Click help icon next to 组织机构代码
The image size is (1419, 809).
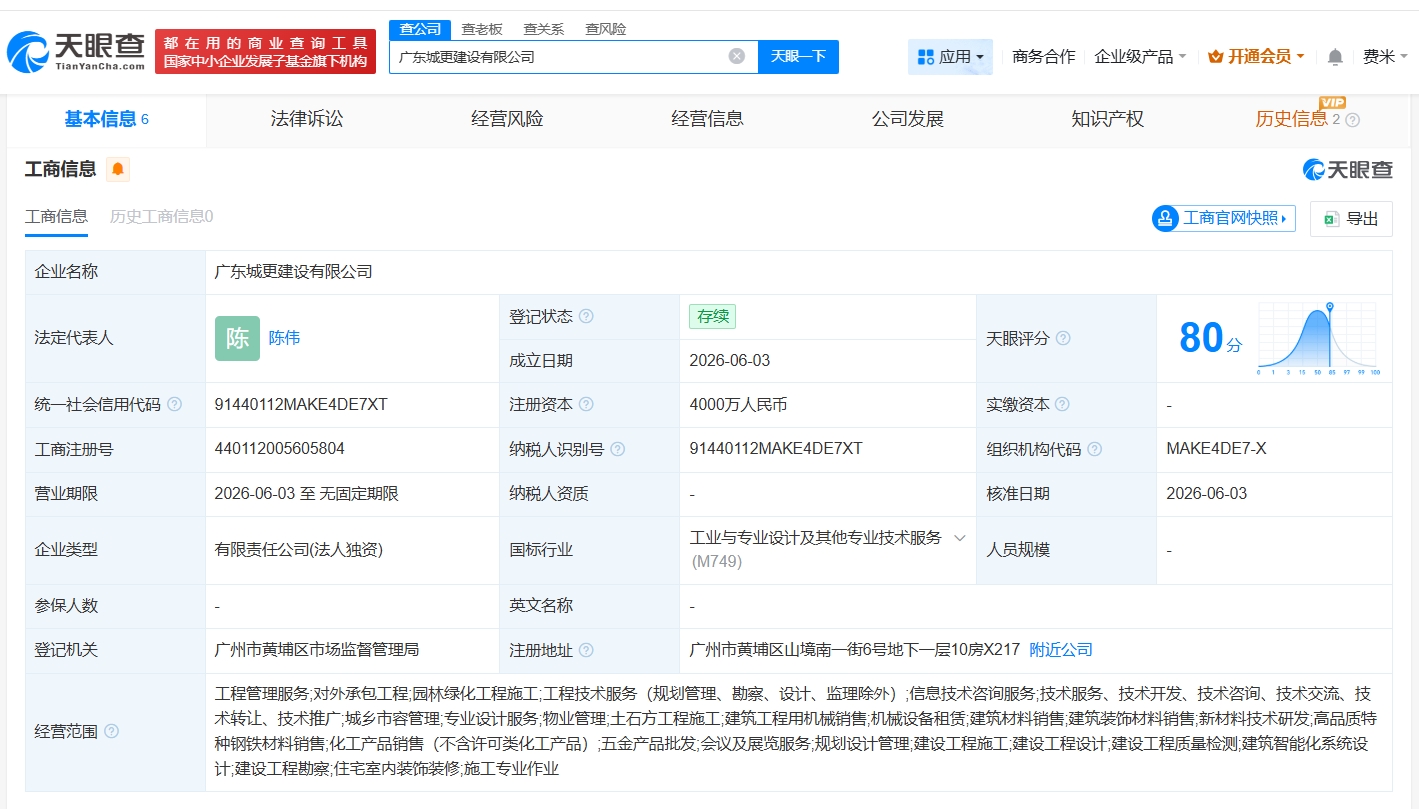(x=1094, y=449)
